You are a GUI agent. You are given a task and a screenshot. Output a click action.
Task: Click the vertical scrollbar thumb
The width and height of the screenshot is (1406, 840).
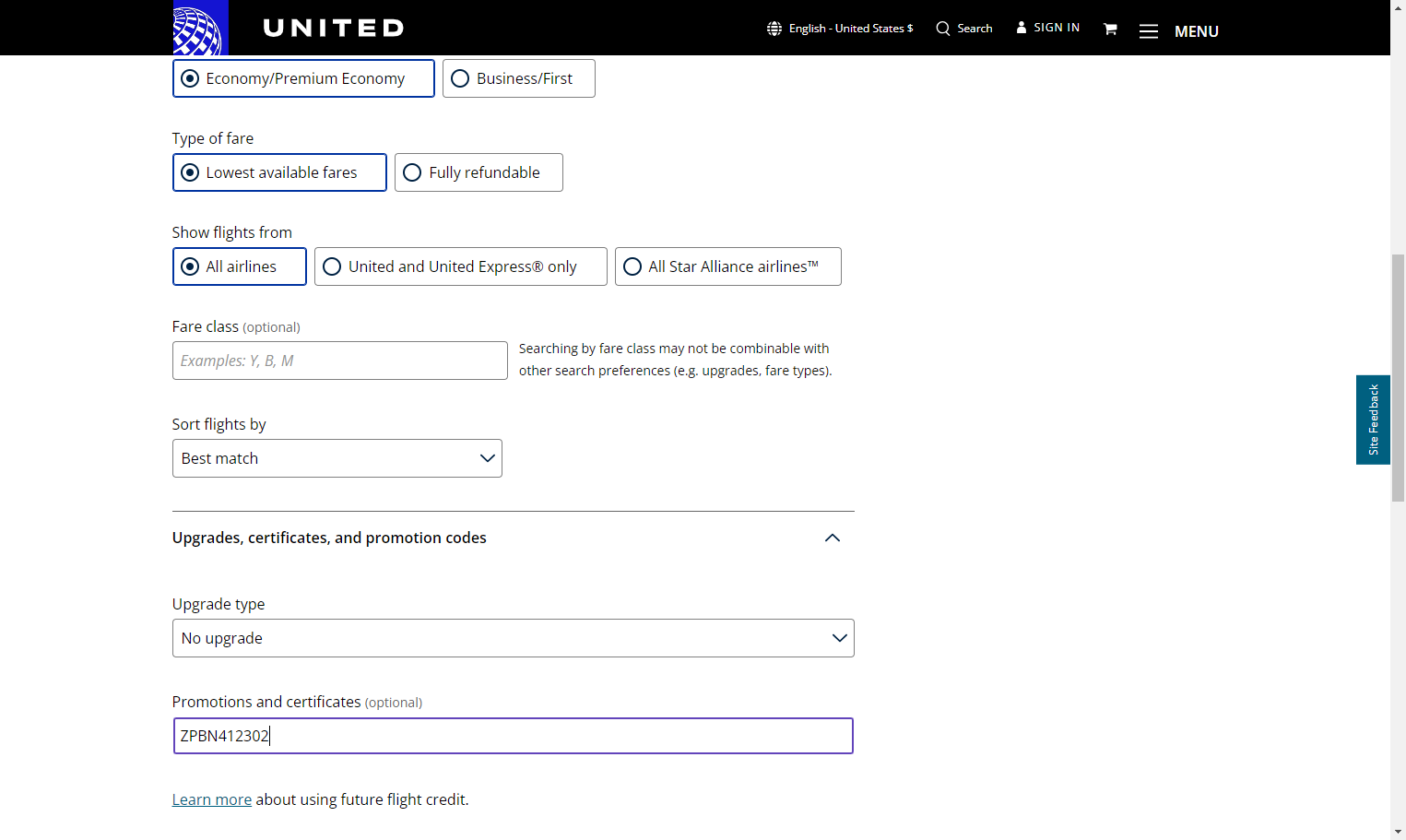[x=1398, y=378]
